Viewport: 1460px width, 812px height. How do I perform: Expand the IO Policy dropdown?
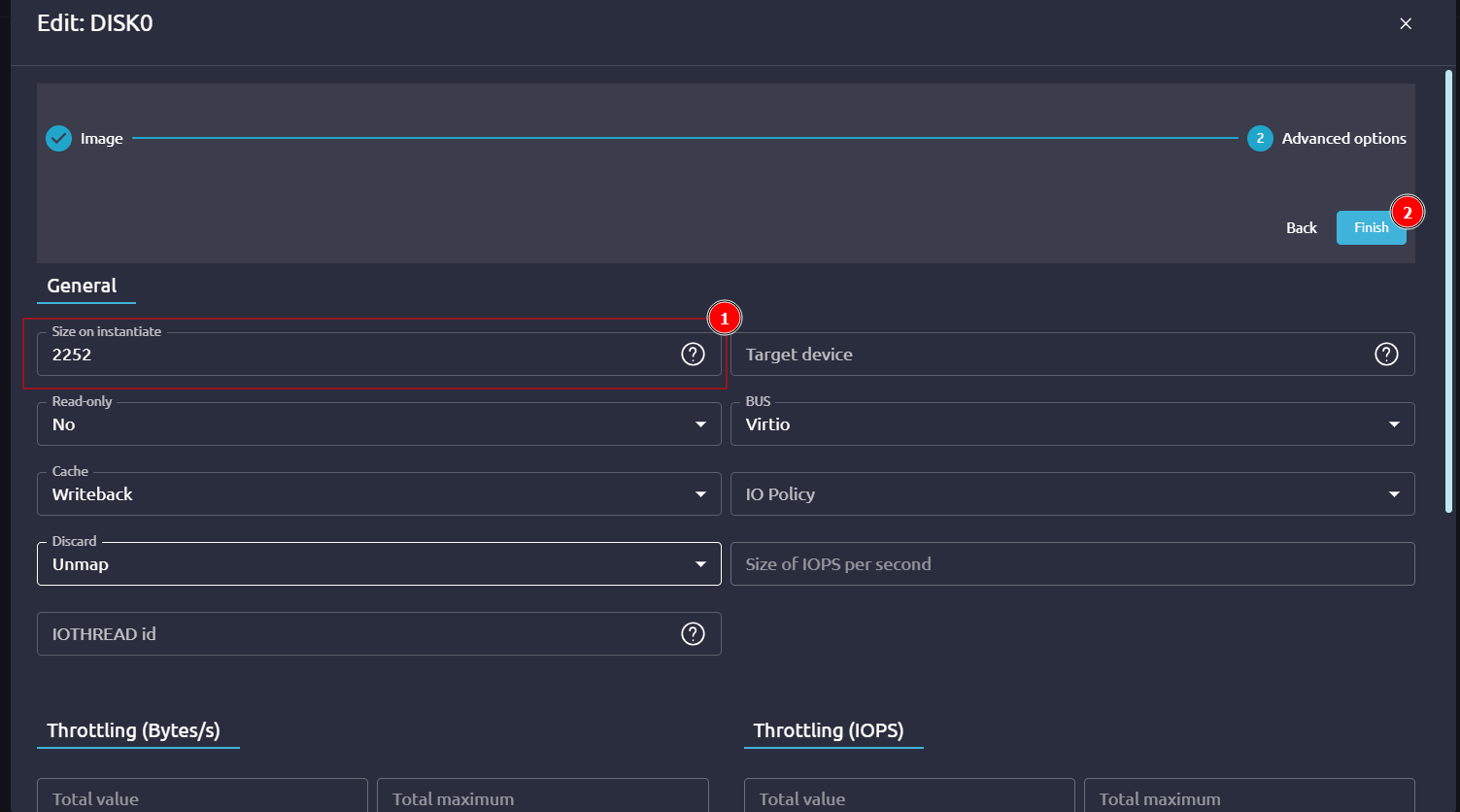(1071, 494)
